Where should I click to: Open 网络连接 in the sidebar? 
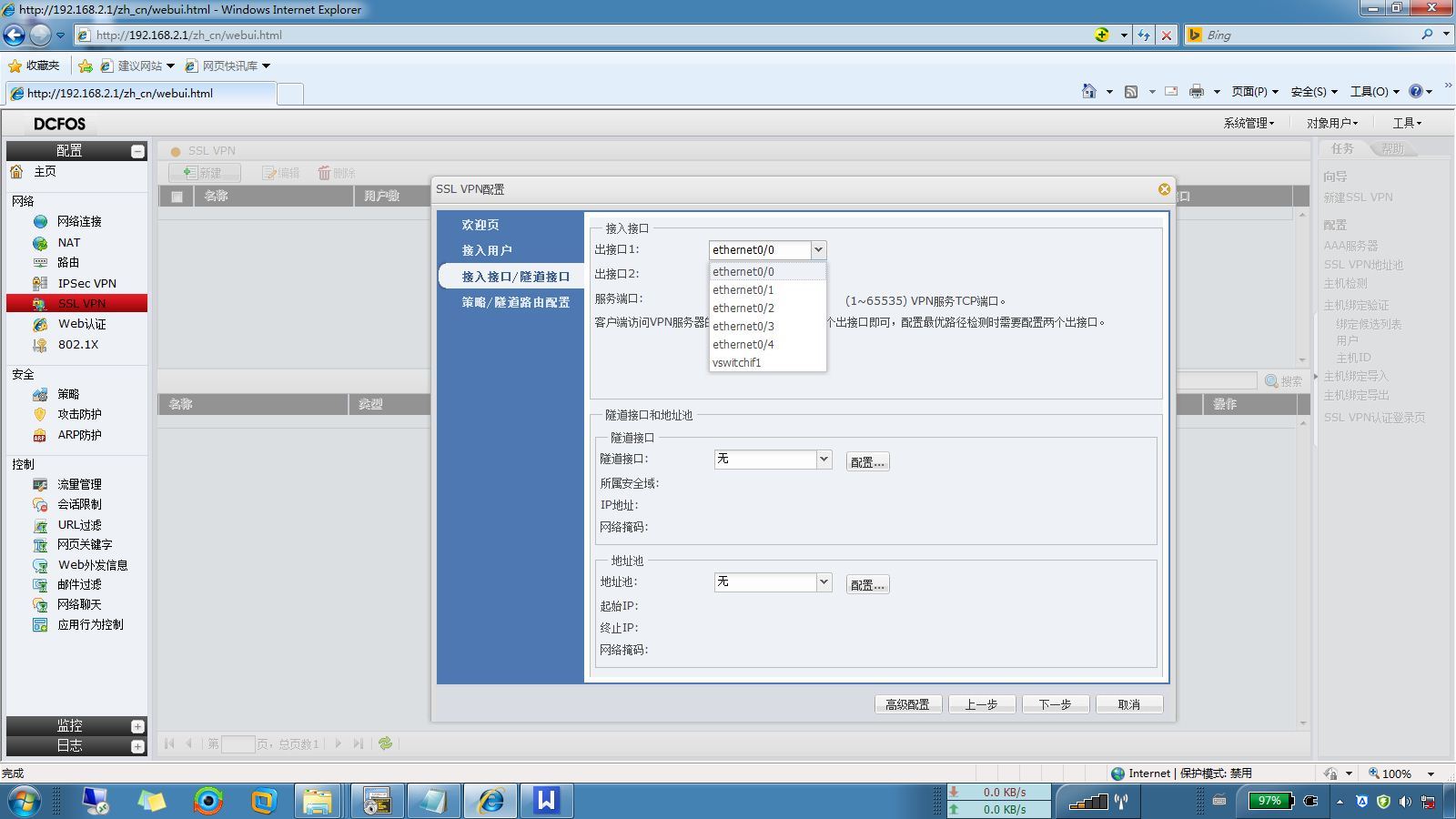[79, 221]
